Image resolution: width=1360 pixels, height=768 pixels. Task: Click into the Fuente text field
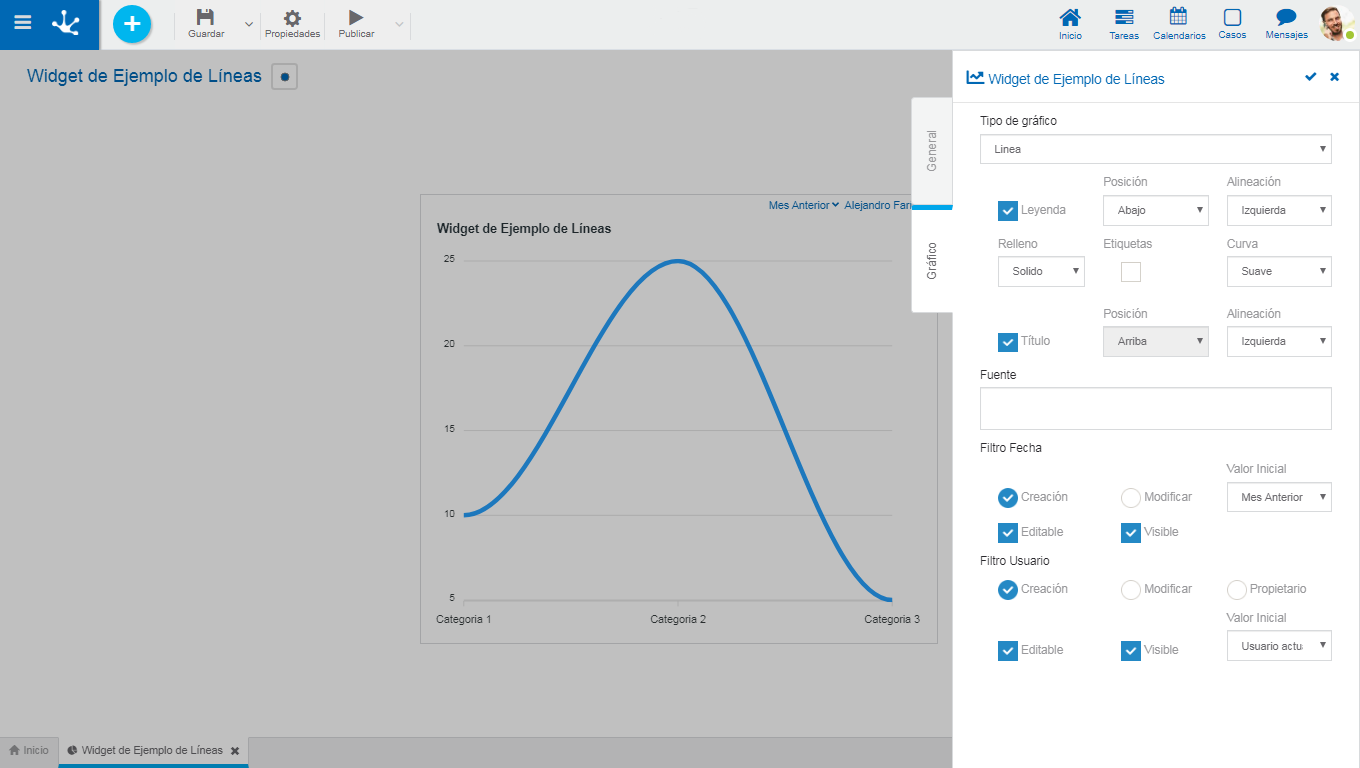click(1156, 409)
